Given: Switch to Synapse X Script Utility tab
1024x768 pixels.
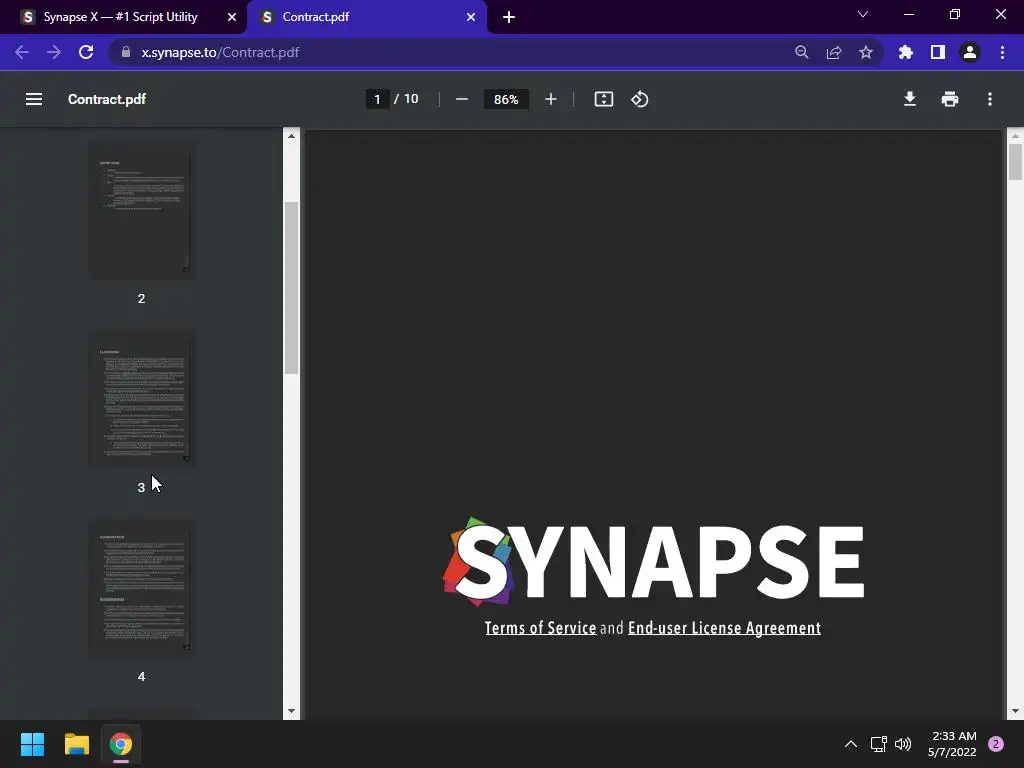Looking at the screenshot, I should point(120,17).
